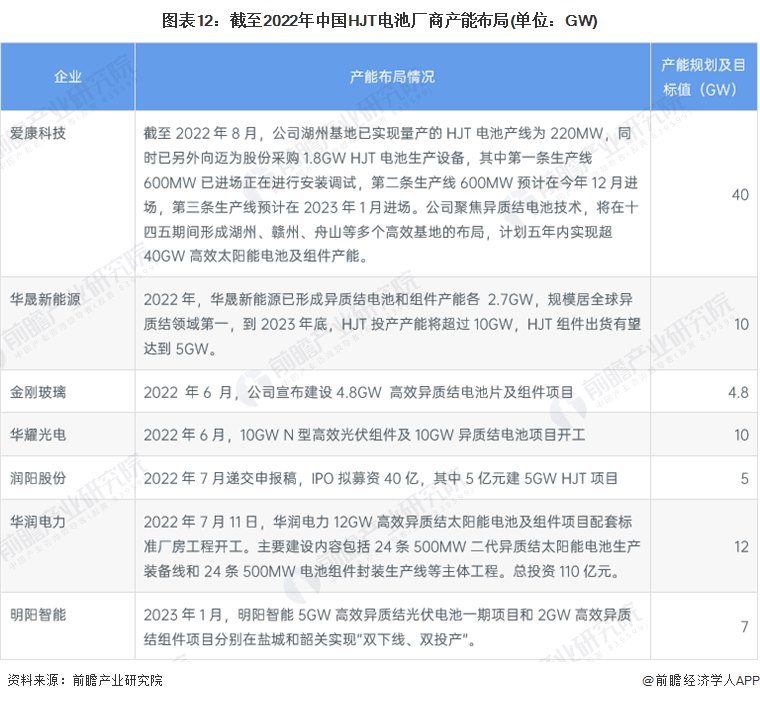Viewport: 760px width, 701px height.
Task: Click the capacity value 7 for 明阳智能
Action: click(744, 627)
